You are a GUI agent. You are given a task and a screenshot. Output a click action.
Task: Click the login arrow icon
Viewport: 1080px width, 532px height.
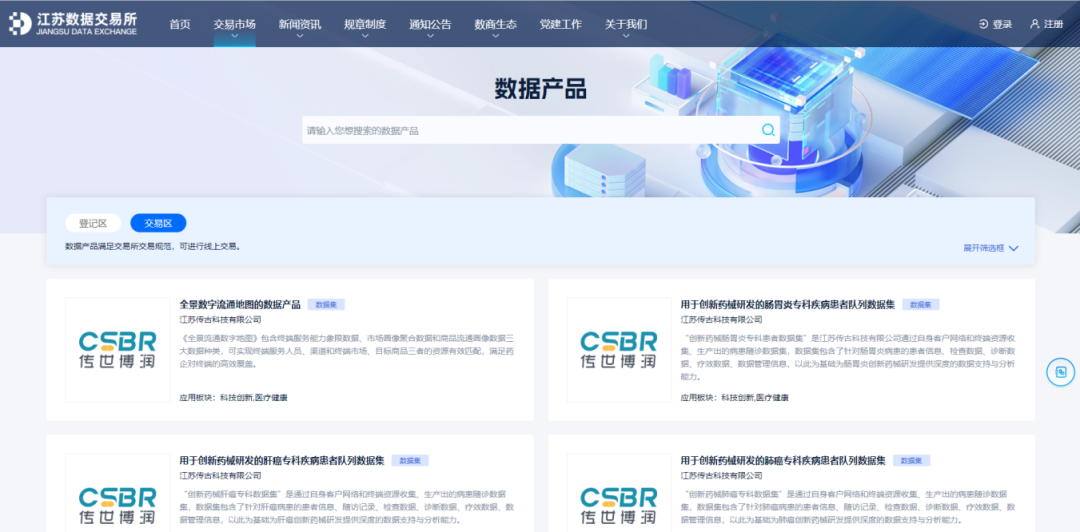[x=983, y=24]
